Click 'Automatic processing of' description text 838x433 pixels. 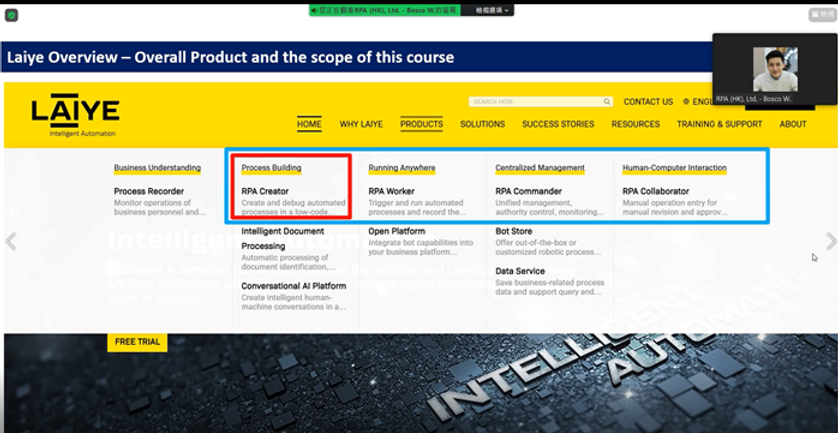tap(284, 258)
